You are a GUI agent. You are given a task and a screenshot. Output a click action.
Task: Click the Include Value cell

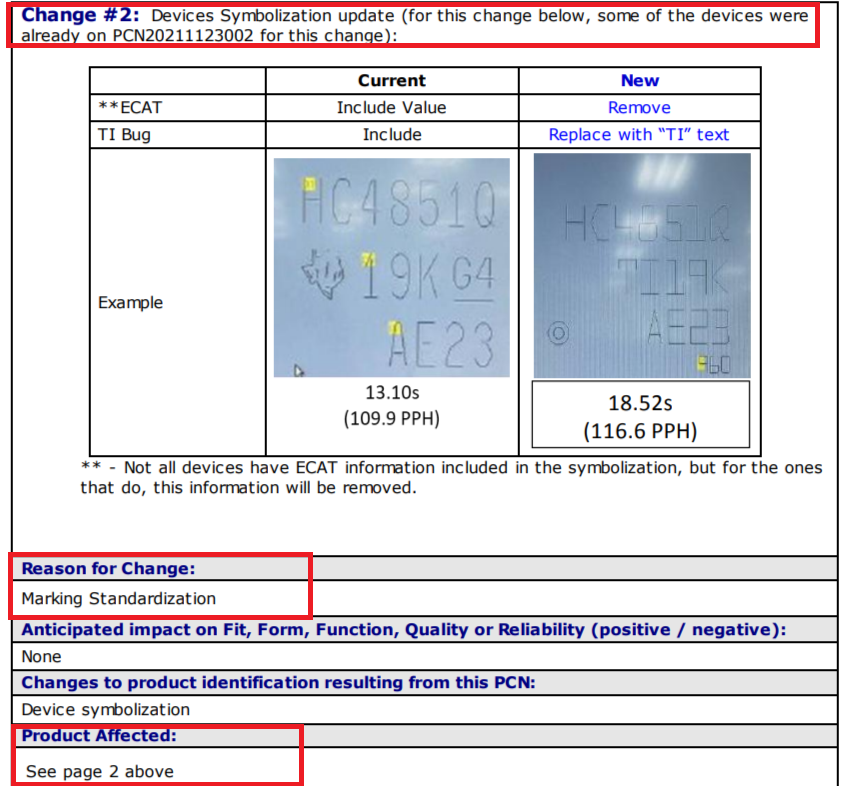tap(392, 107)
